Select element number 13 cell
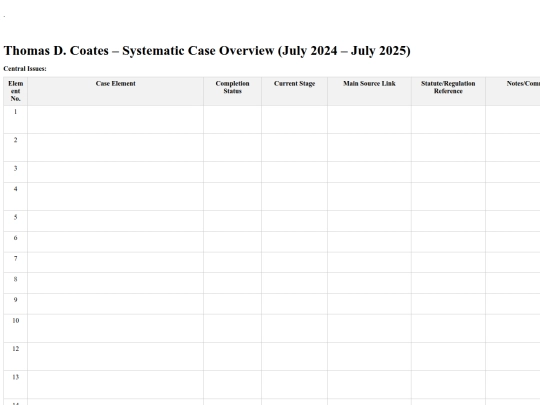The height and width of the screenshot is (405, 540). pyautogui.click(x=15, y=385)
